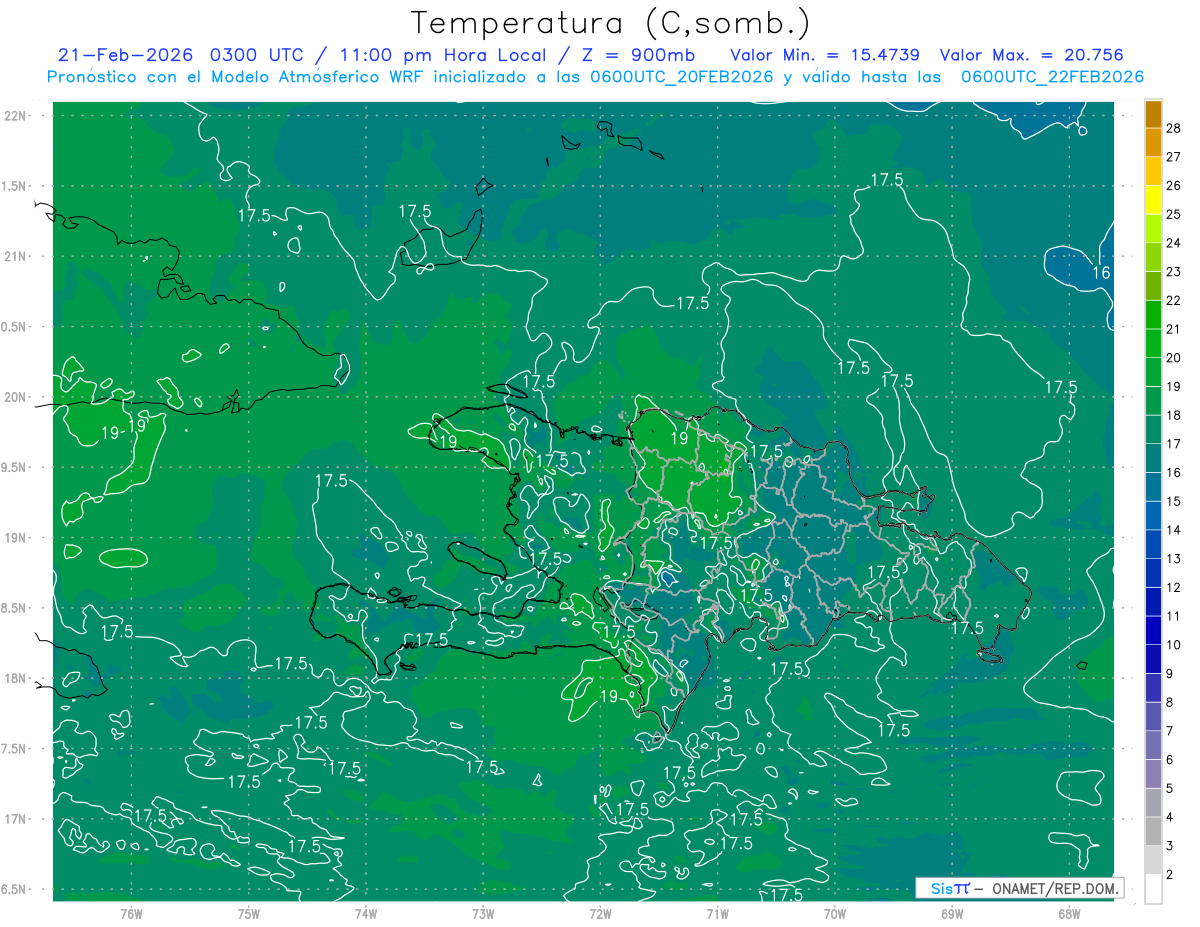Click the 16 contour label near 68W
The height and width of the screenshot is (927, 1200).
(x=1100, y=273)
